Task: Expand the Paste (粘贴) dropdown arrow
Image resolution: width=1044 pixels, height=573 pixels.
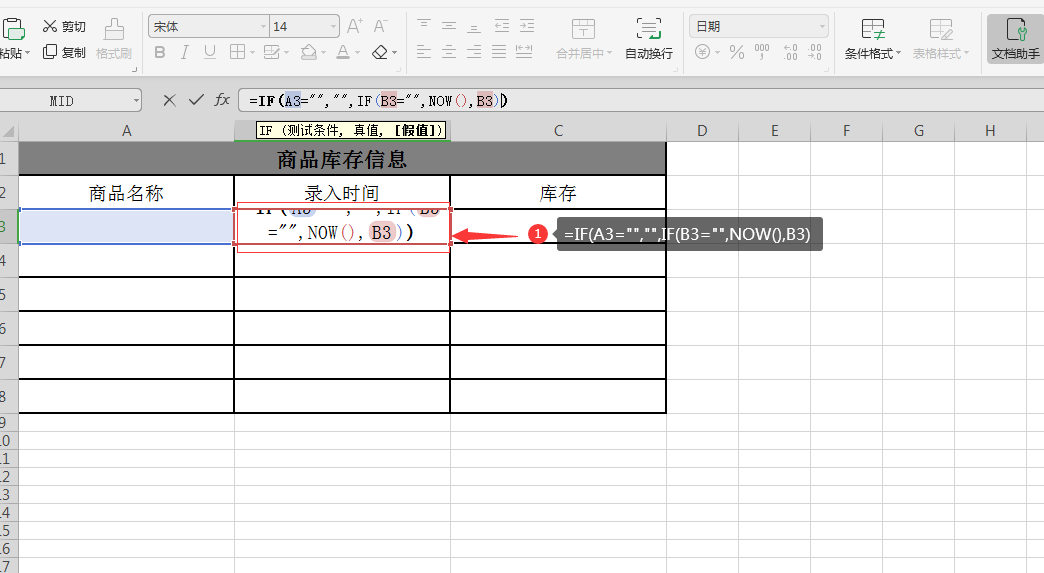Action: [27, 53]
